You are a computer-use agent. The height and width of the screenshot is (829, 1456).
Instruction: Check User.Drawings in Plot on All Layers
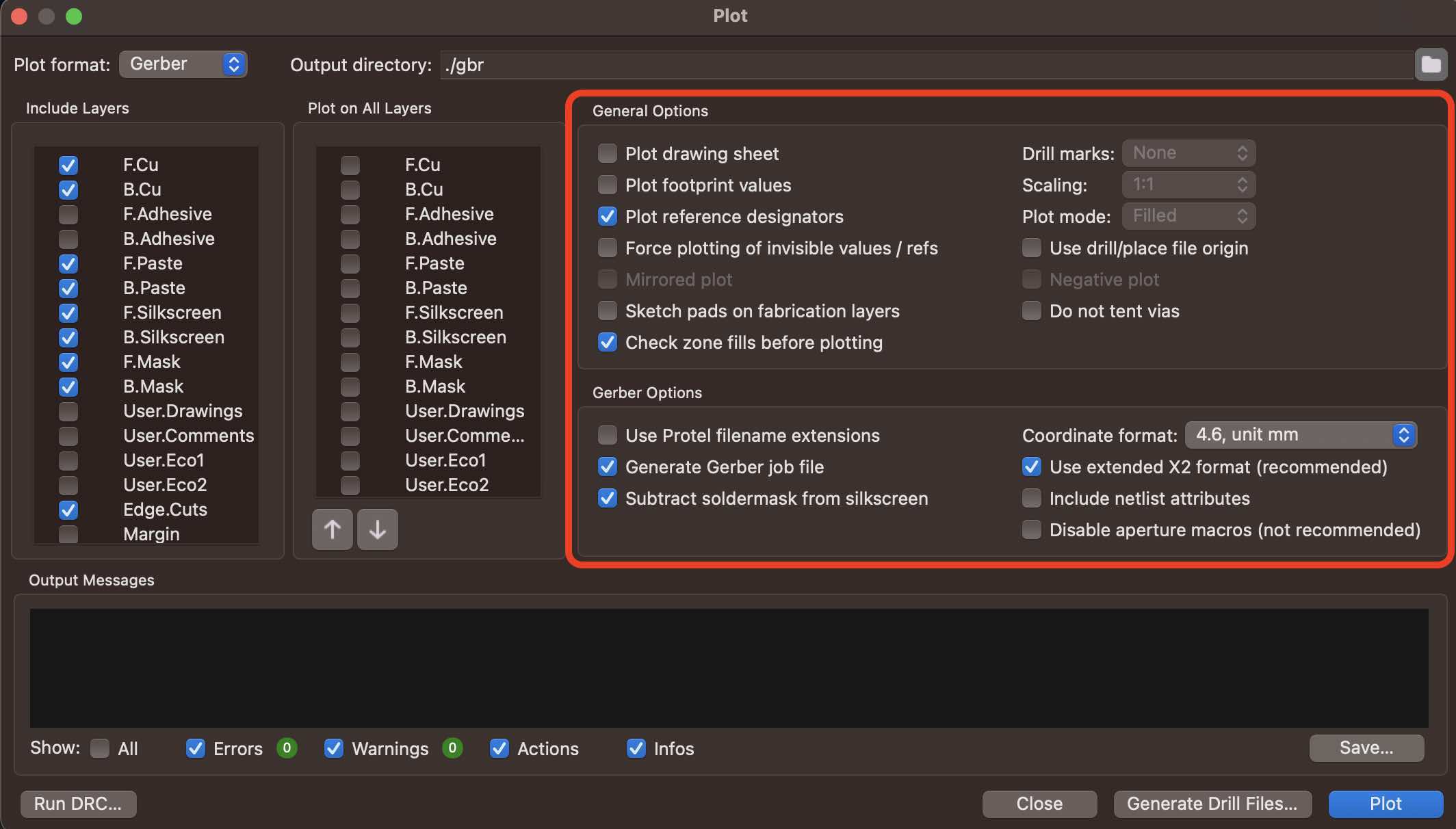click(350, 411)
